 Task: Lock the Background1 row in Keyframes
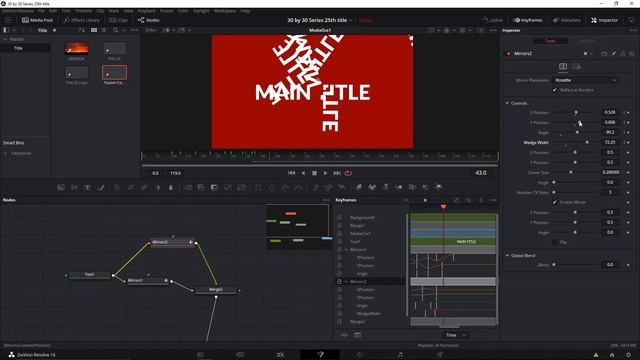pyautogui.click(x=339, y=218)
